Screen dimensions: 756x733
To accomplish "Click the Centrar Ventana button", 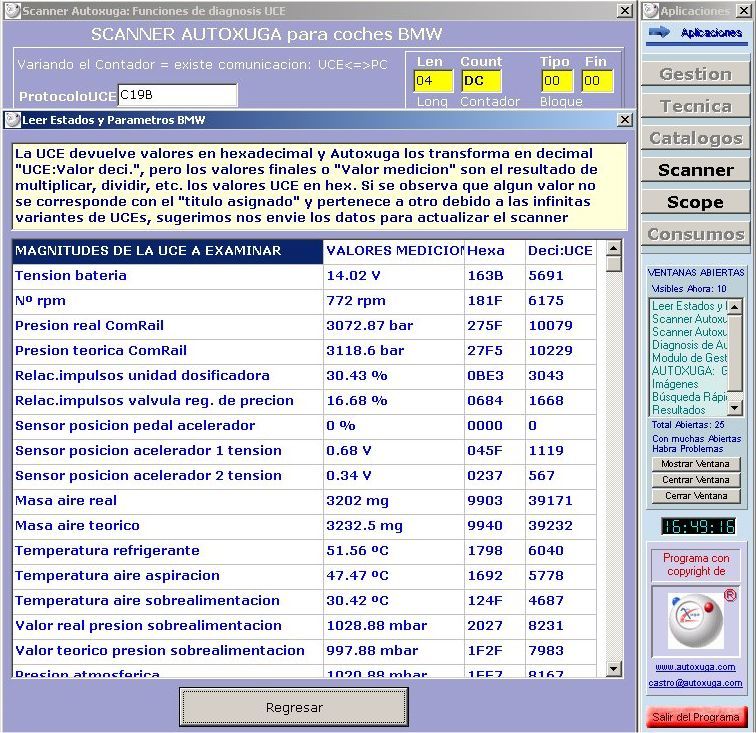I will click(x=696, y=480).
